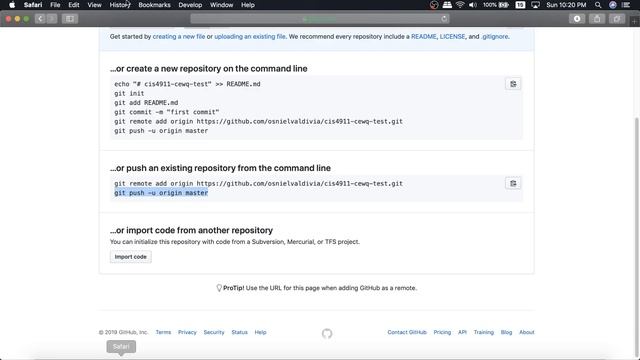Open the LICENSE link

(x=452, y=36)
